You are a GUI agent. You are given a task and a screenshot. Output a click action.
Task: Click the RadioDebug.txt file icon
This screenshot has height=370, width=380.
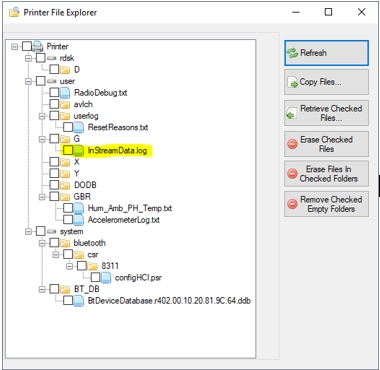(65, 93)
